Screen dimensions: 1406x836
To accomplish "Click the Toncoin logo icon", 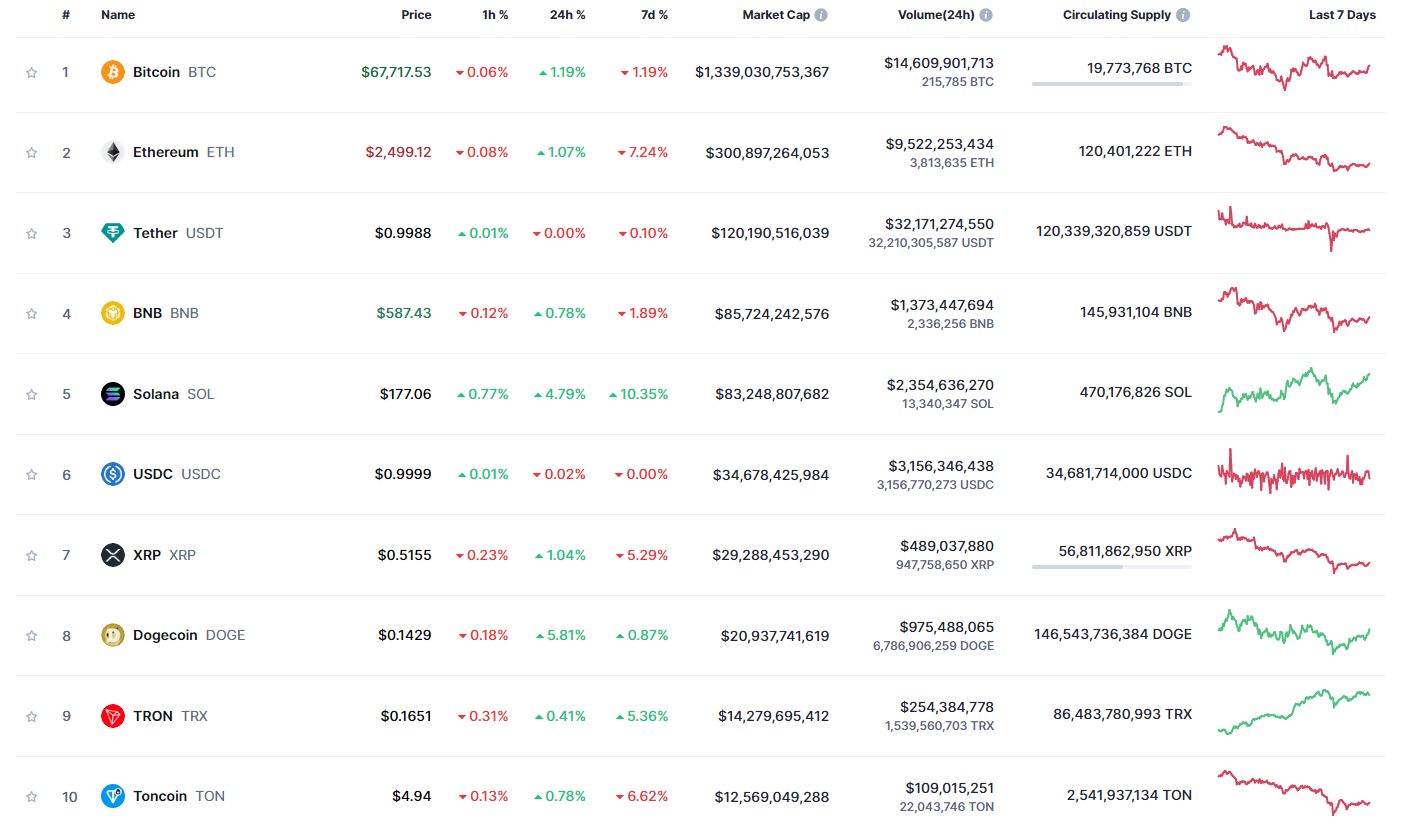I will pos(113,796).
